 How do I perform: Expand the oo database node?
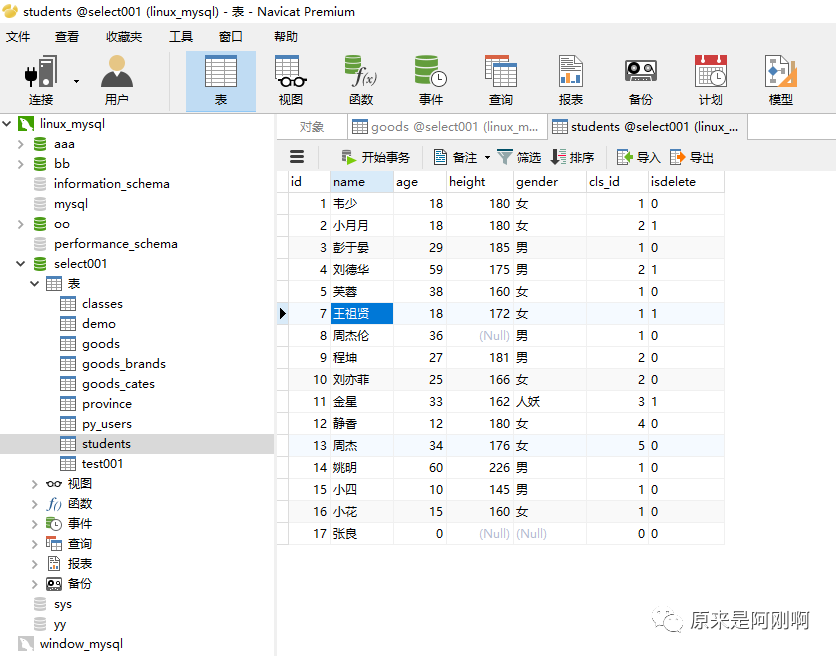pos(21,224)
